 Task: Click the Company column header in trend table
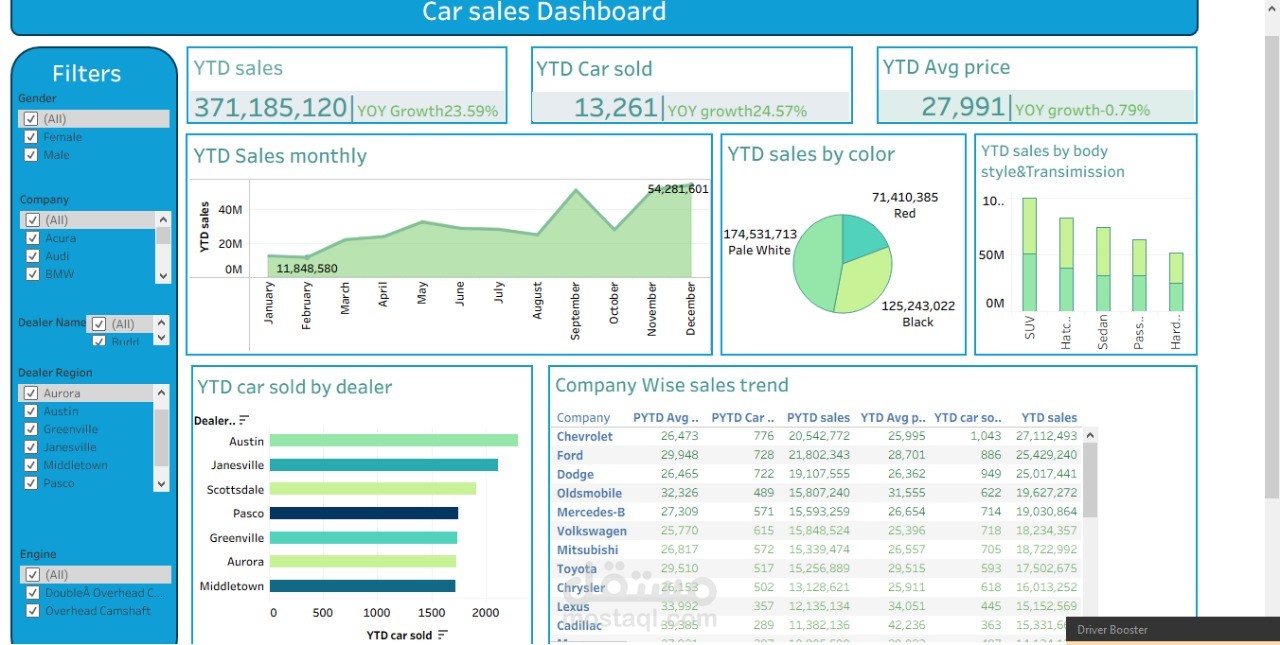(x=584, y=418)
